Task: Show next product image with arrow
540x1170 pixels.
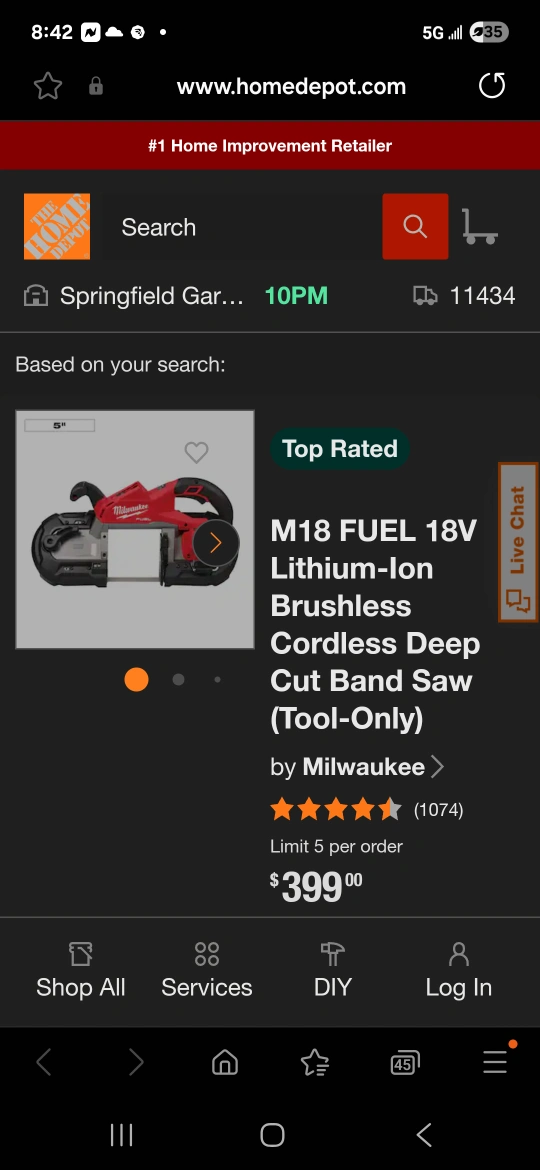Action: point(216,543)
